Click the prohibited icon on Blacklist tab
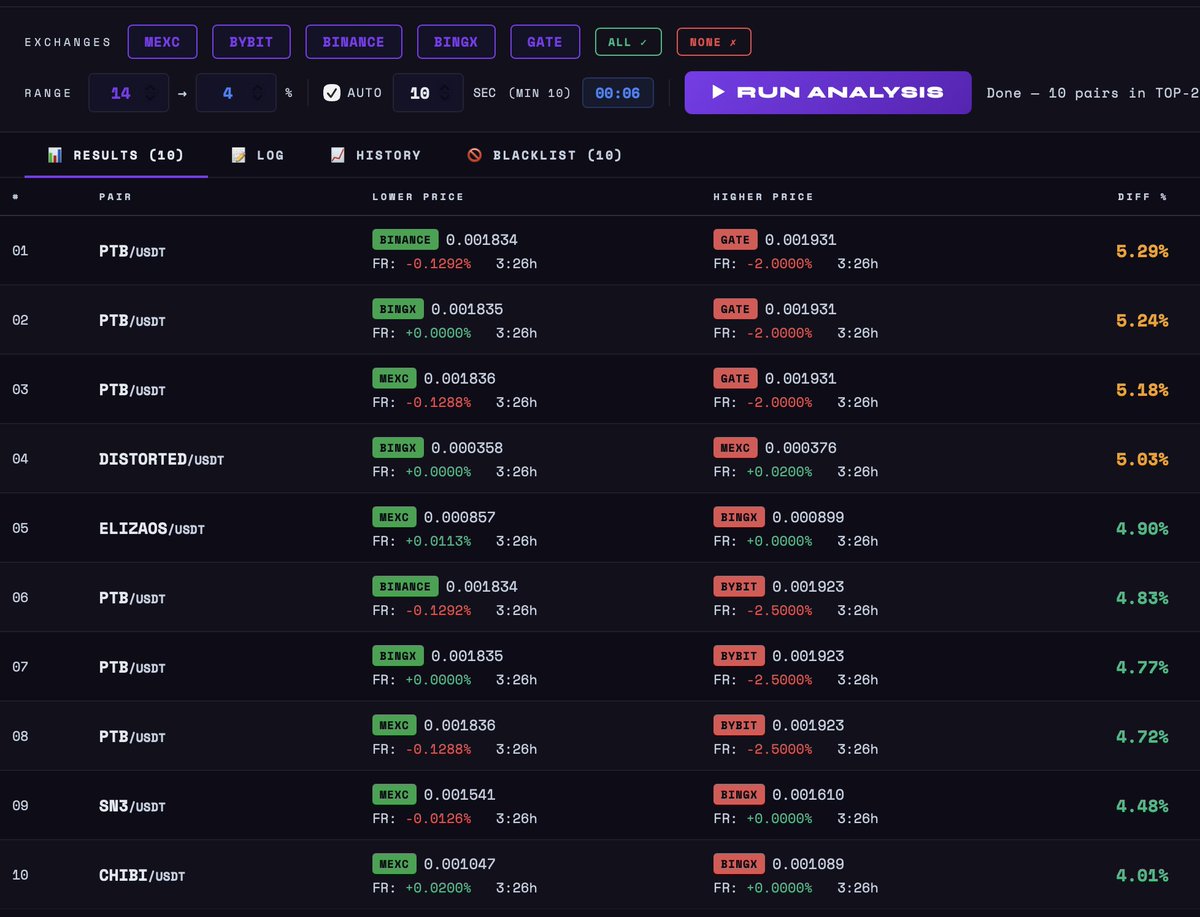 (x=474, y=155)
